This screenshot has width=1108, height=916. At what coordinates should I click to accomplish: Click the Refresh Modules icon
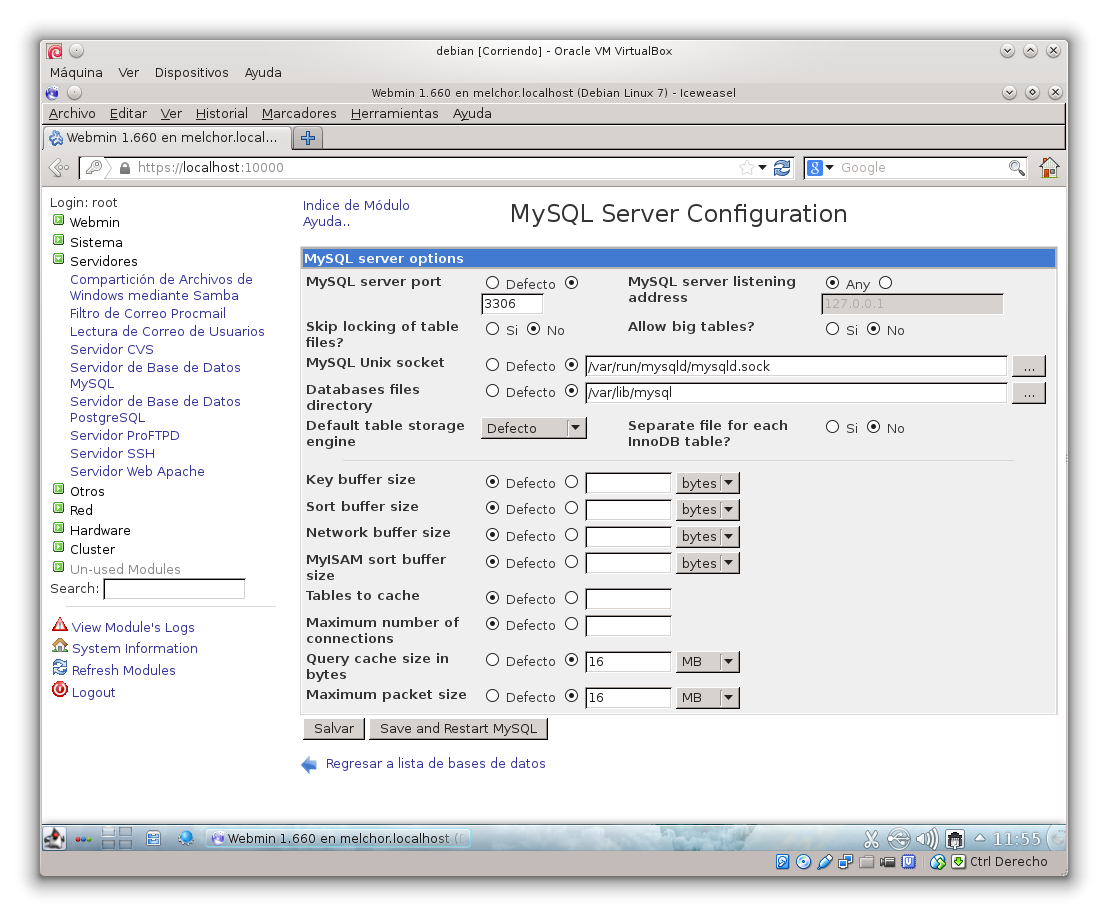pyautogui.click(x=60, y=669)
